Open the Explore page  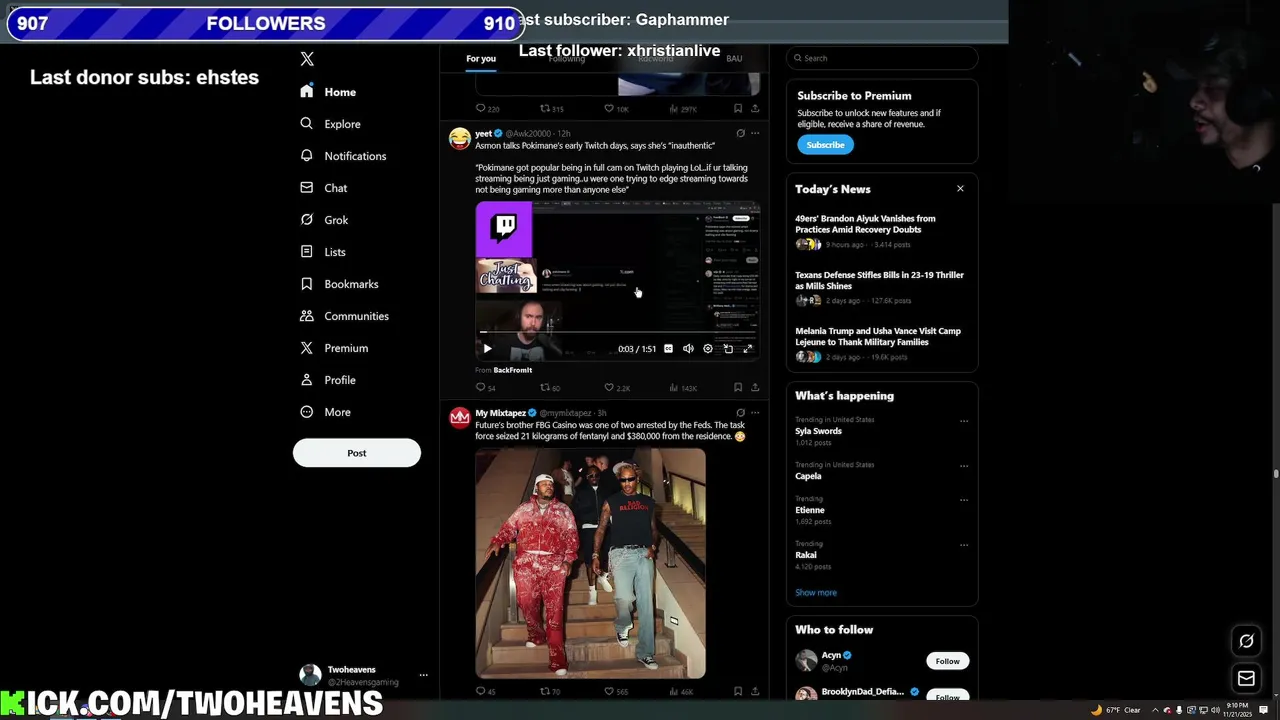click(330, 124)
